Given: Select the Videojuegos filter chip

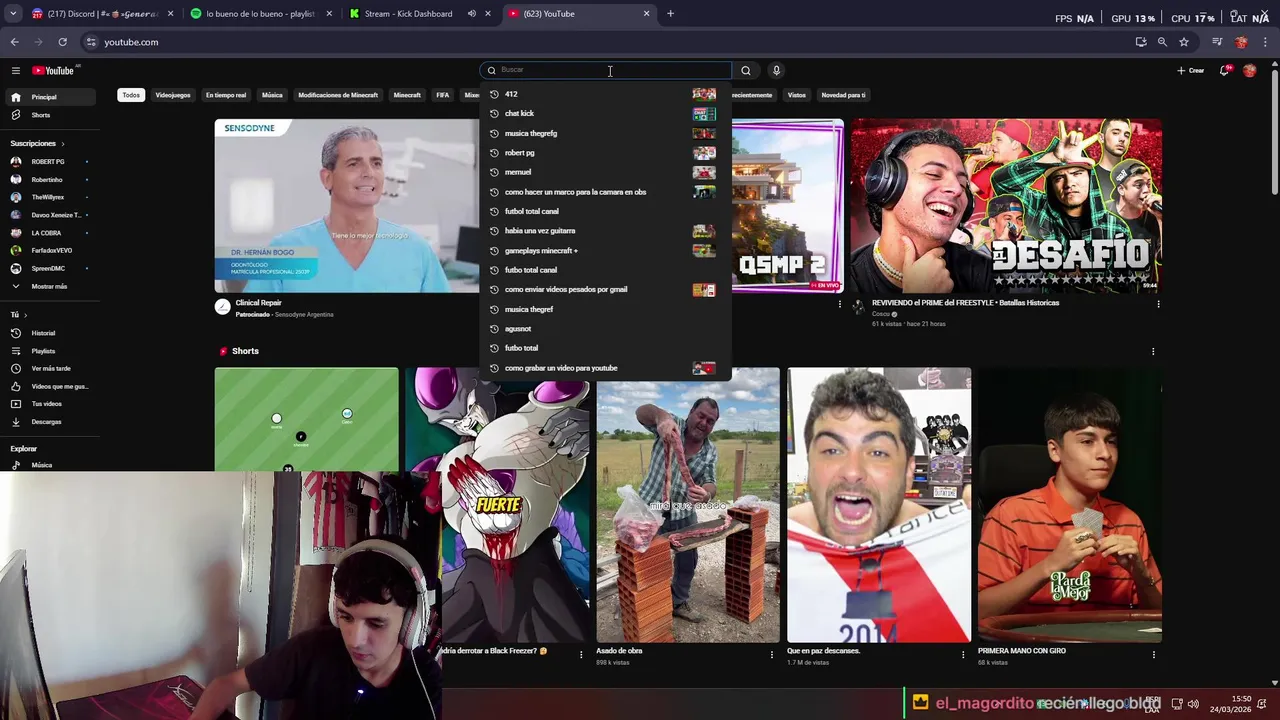Looking at the screenshot, I should [173, 95].
